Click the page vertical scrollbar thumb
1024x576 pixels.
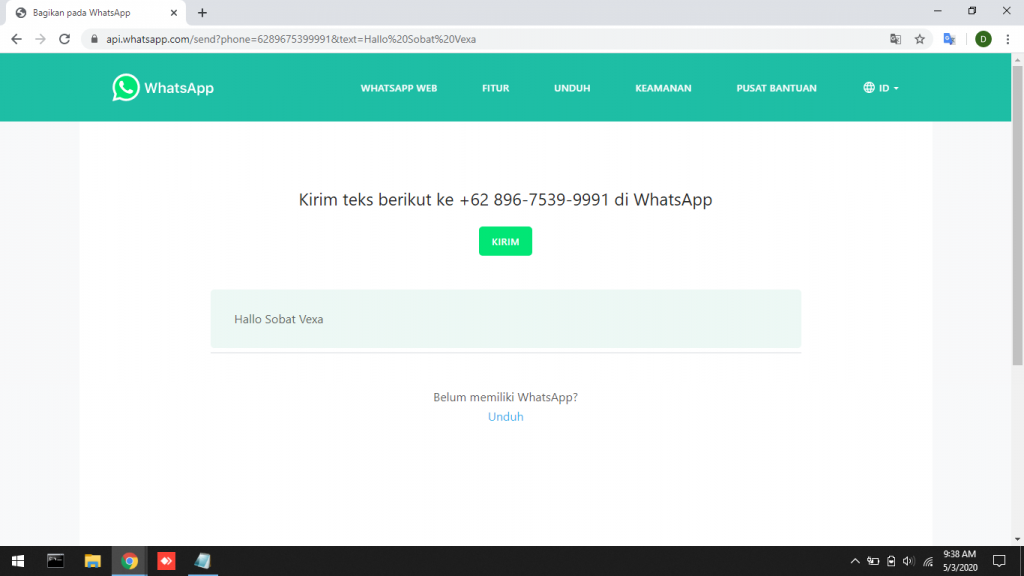click(1017, 216)
